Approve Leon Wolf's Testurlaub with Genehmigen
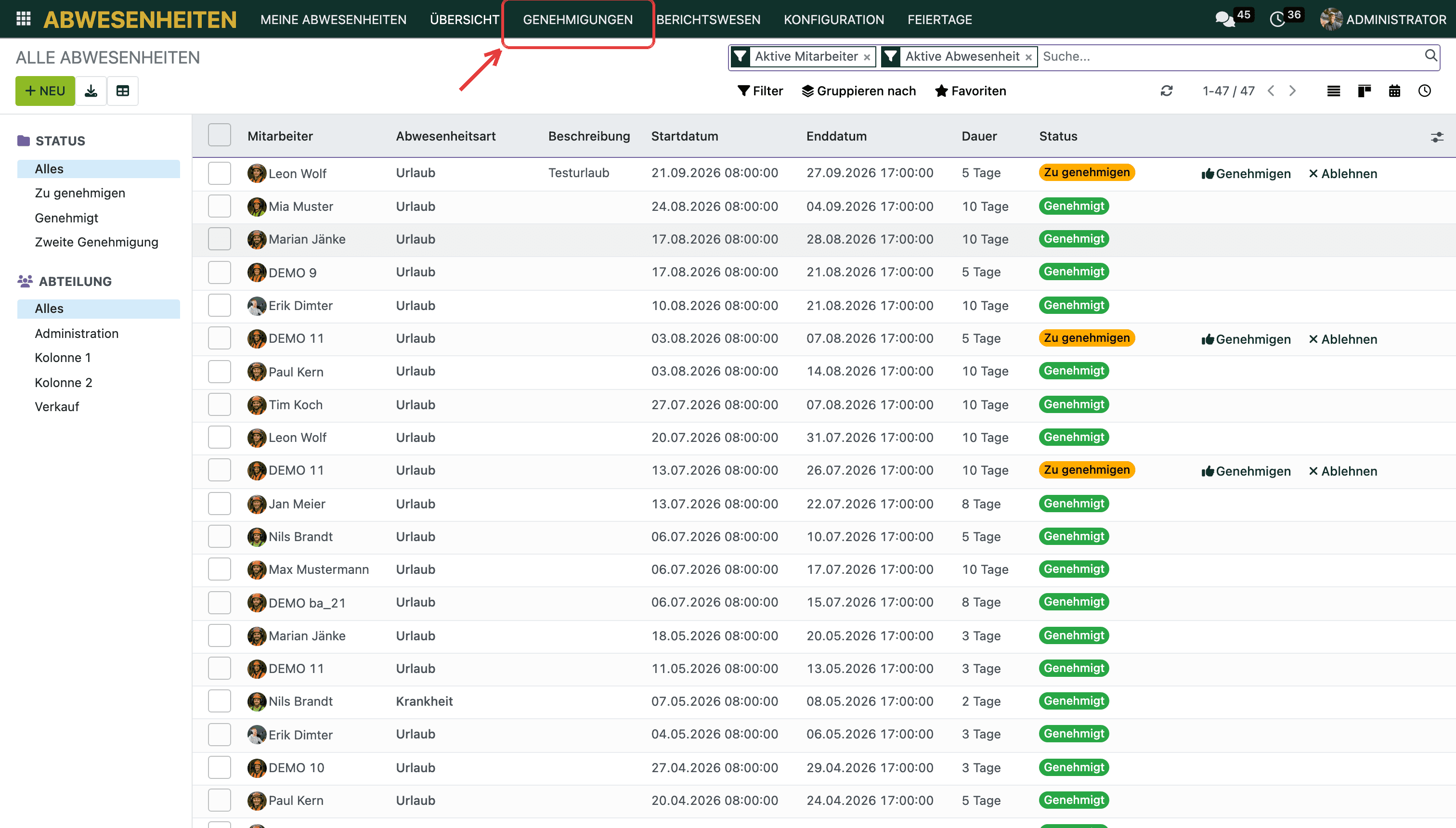The width and height of the screenshot is (1456, 828). click(x=1246, y=173)
